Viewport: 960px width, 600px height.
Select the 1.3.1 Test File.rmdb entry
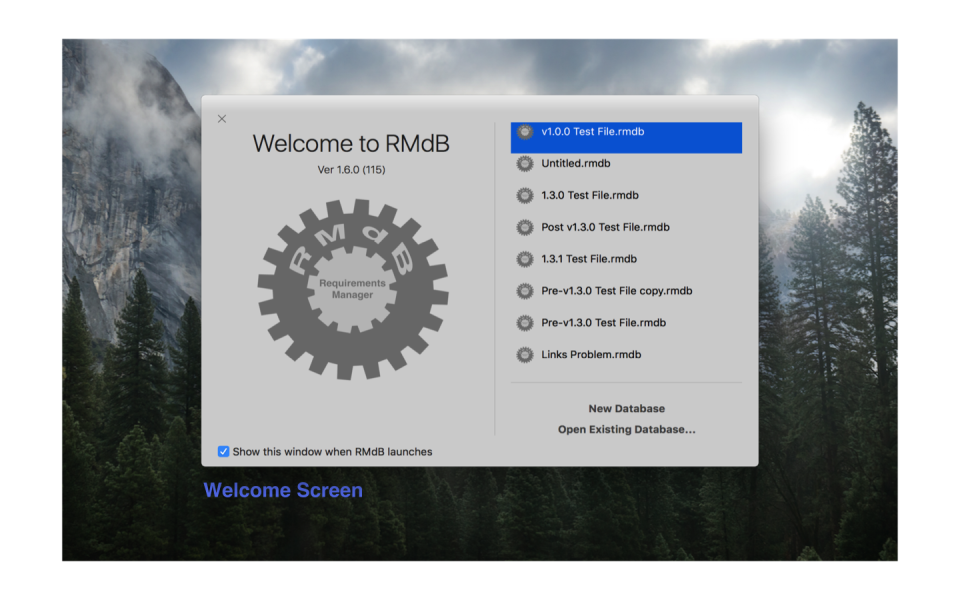coord(590,259)
